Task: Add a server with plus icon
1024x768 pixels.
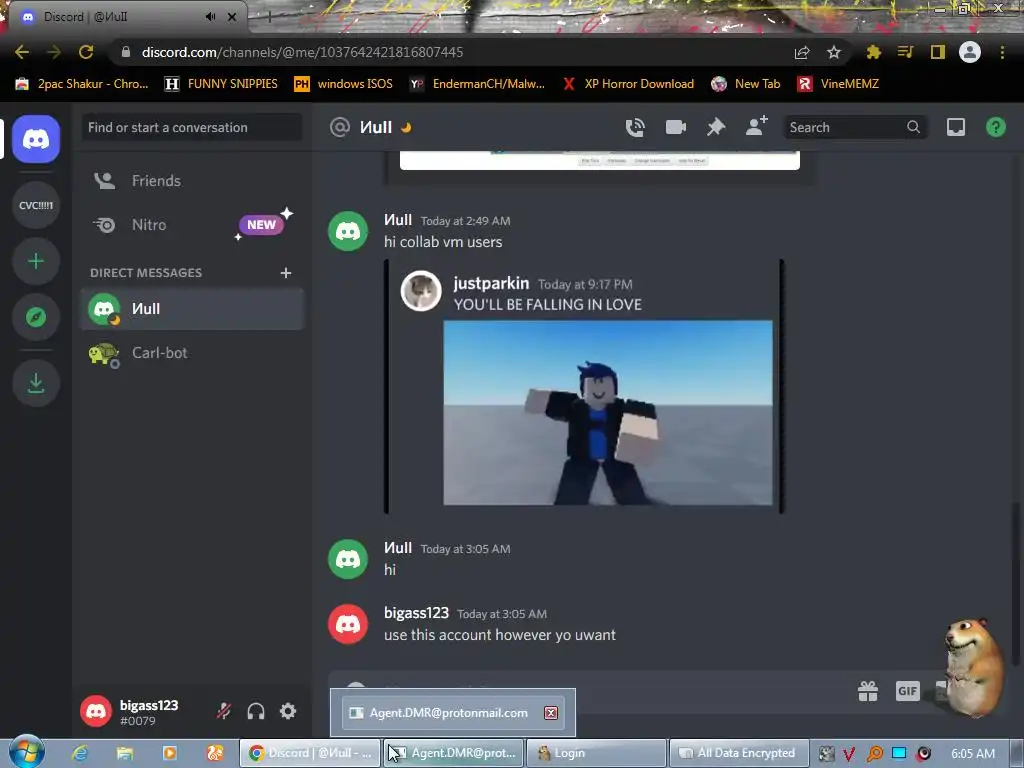Action: (36, 261)
